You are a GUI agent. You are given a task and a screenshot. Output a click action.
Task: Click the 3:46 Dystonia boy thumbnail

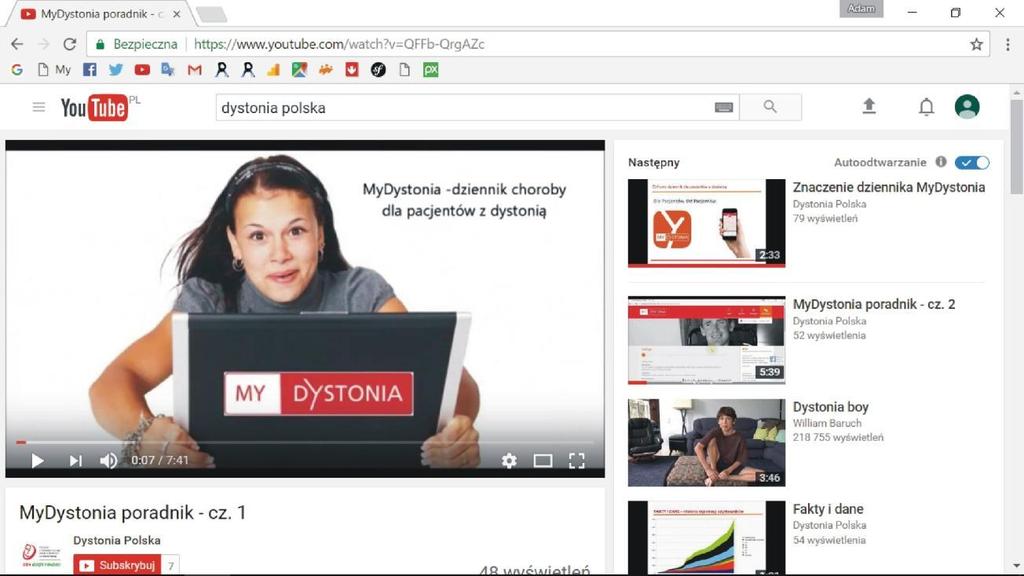(707, 443)
